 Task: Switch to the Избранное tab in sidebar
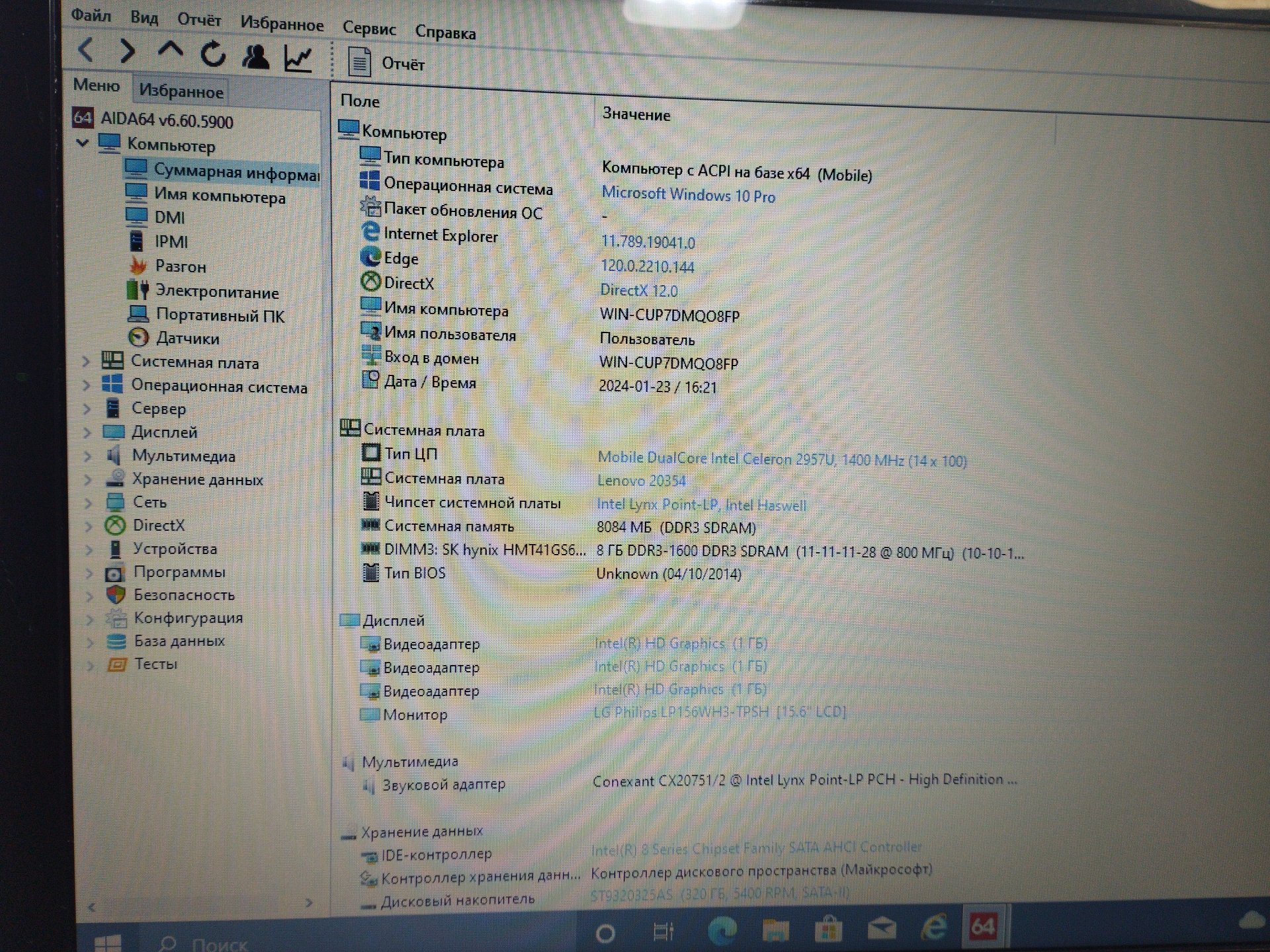tap(181, 91)
